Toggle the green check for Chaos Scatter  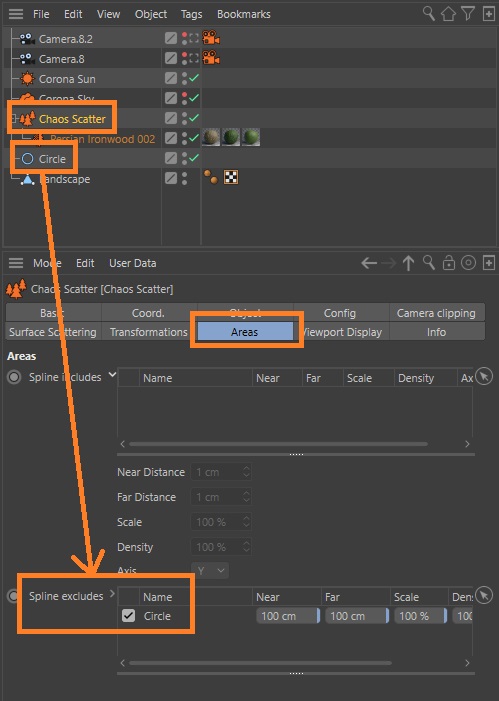coord(194,118)
